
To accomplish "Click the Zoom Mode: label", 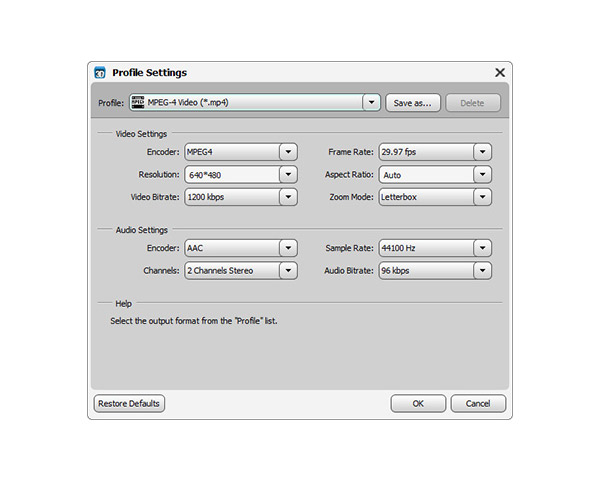I will click(x=352, y=197).
